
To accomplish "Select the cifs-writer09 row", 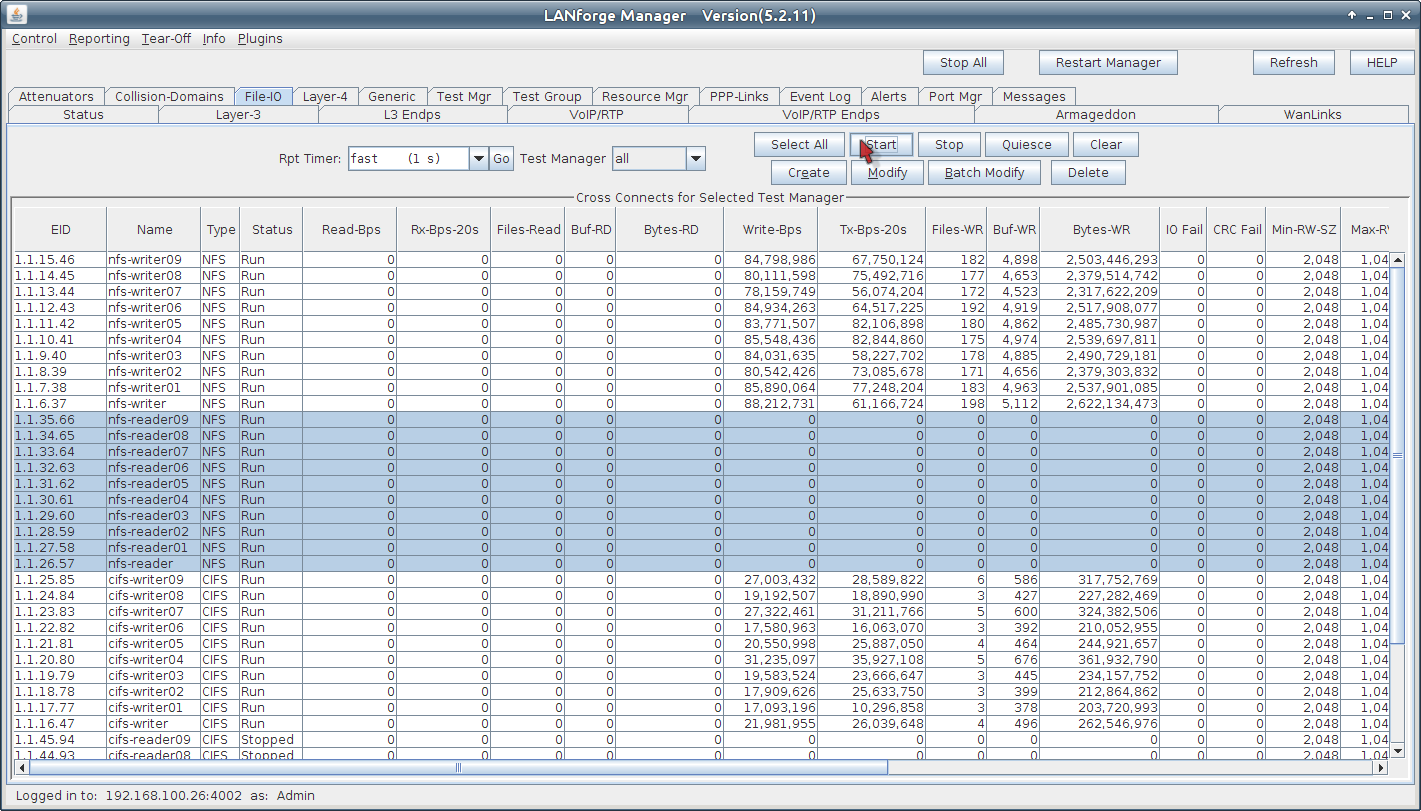I will (x=701, y=579).
